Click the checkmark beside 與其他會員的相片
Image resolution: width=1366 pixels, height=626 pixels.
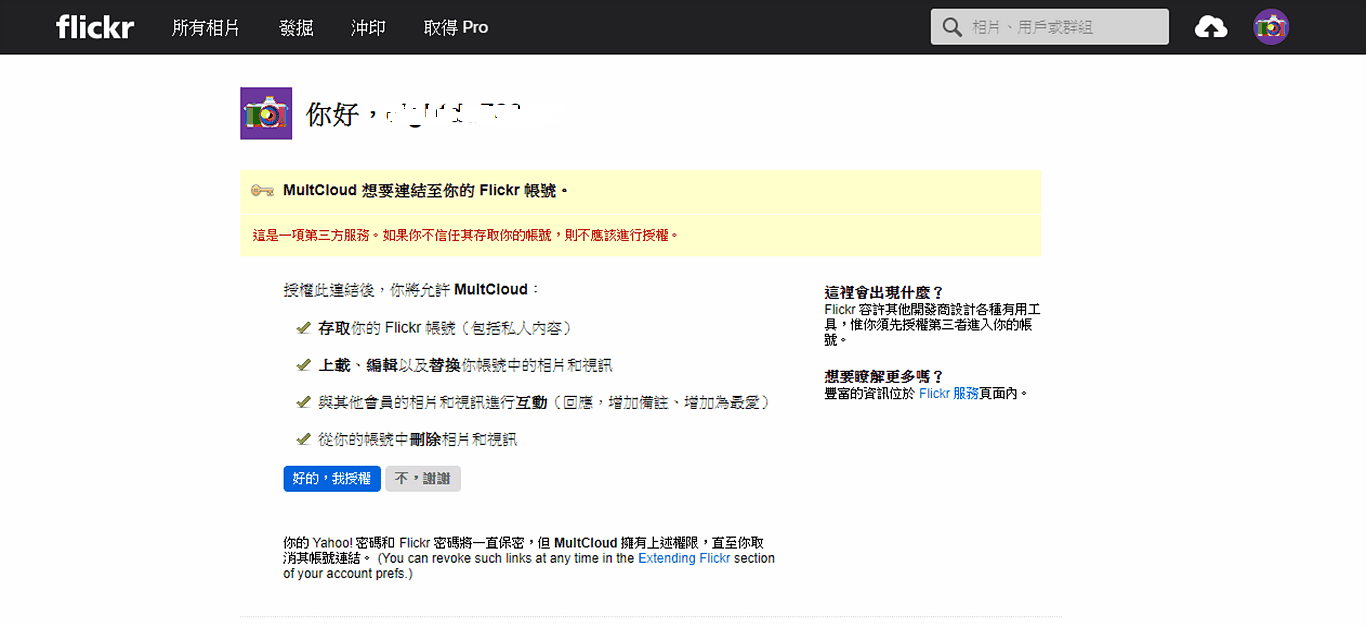pos(303,402)
